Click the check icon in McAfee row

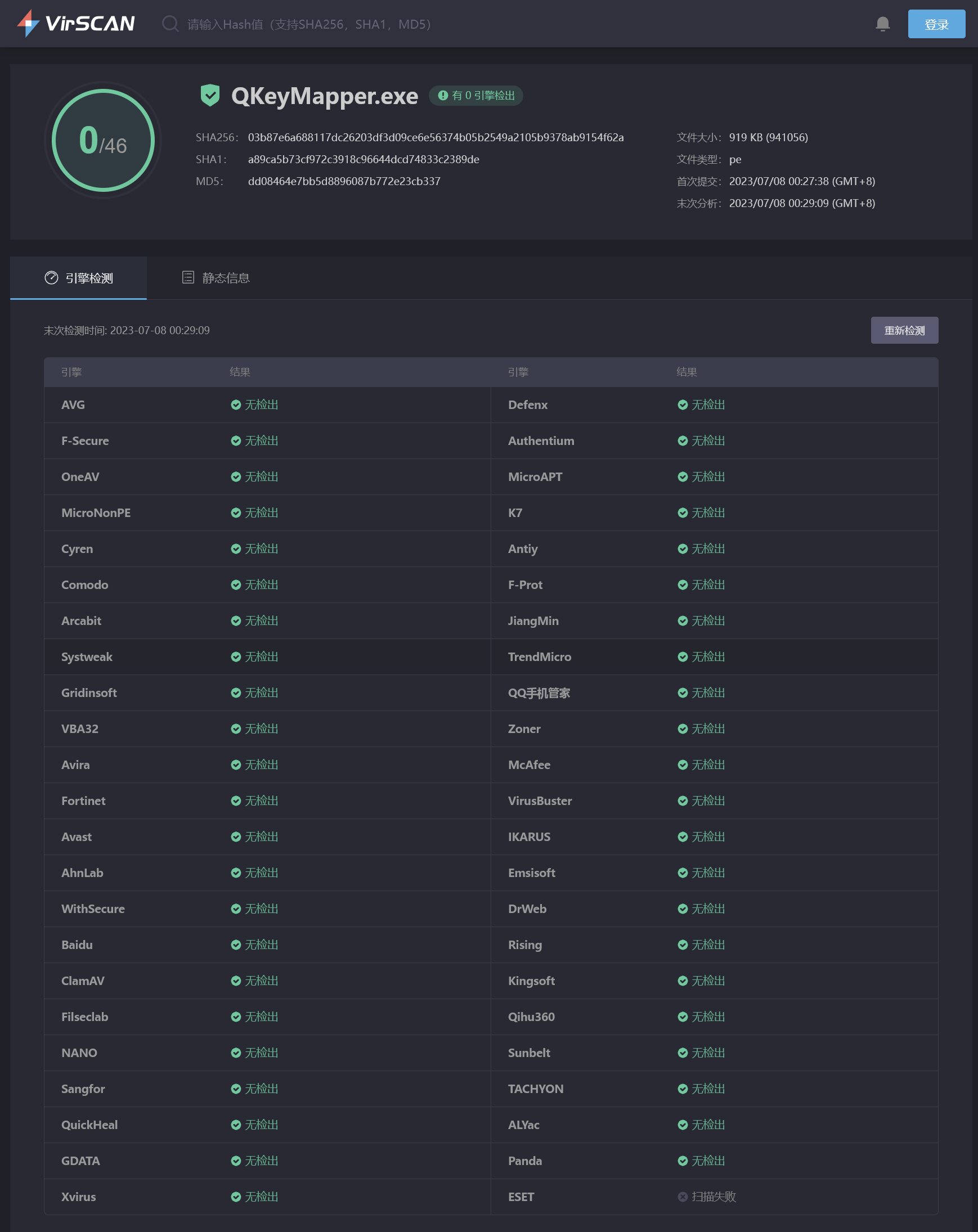point(683,765)
